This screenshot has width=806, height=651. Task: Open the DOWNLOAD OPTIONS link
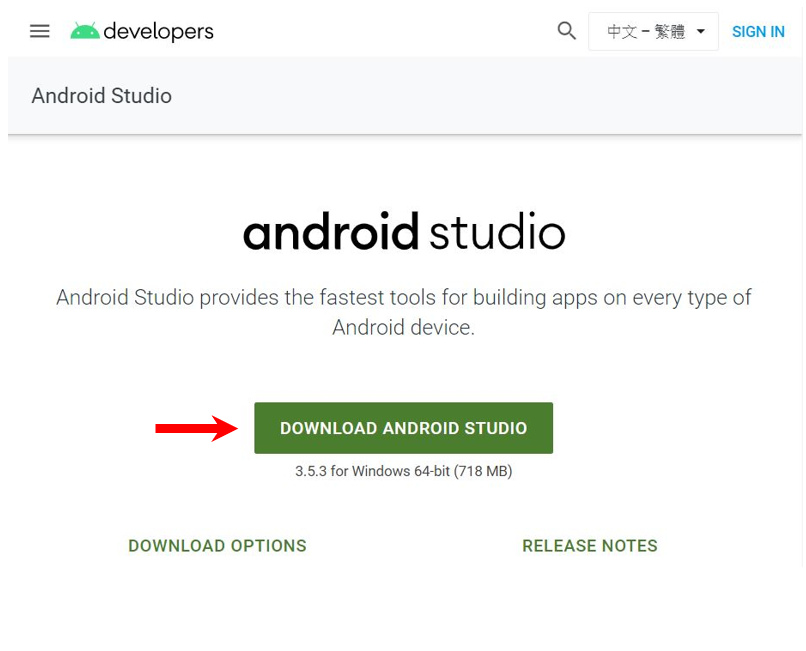(217, 546)
